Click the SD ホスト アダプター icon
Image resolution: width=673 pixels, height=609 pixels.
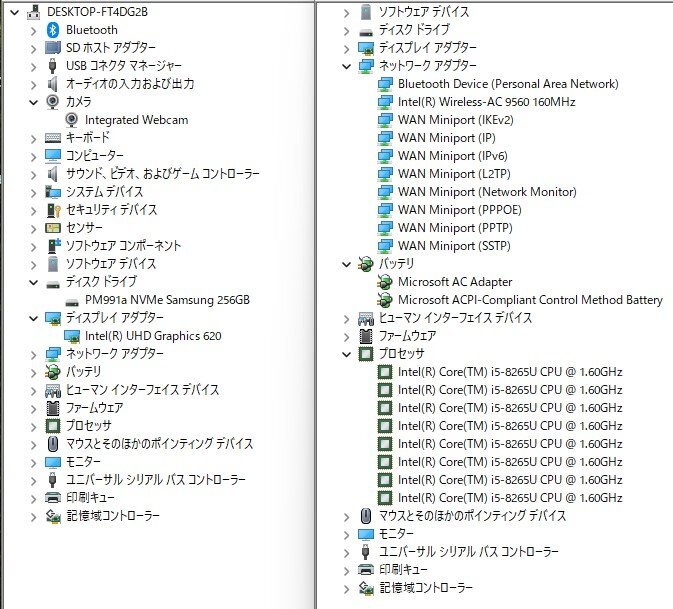coord(52,48)
